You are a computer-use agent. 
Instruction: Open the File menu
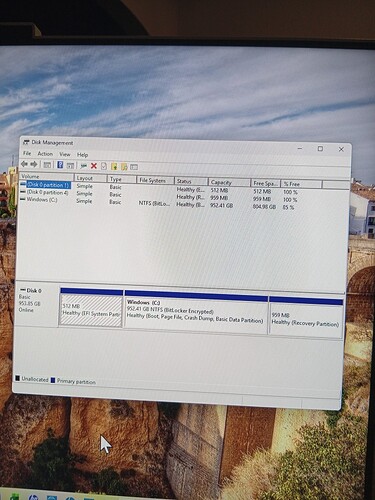27,153
